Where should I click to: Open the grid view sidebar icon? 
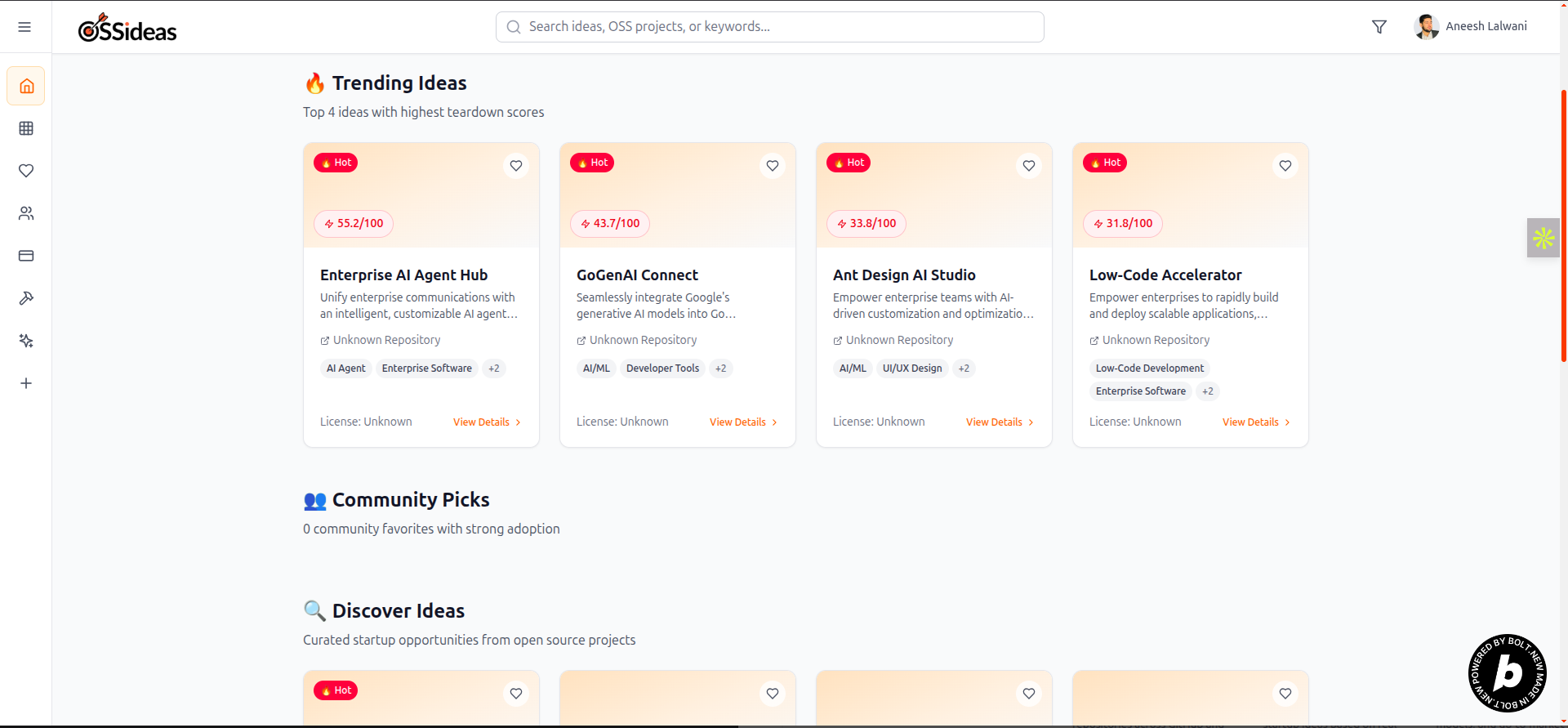(x=26, y=128)
